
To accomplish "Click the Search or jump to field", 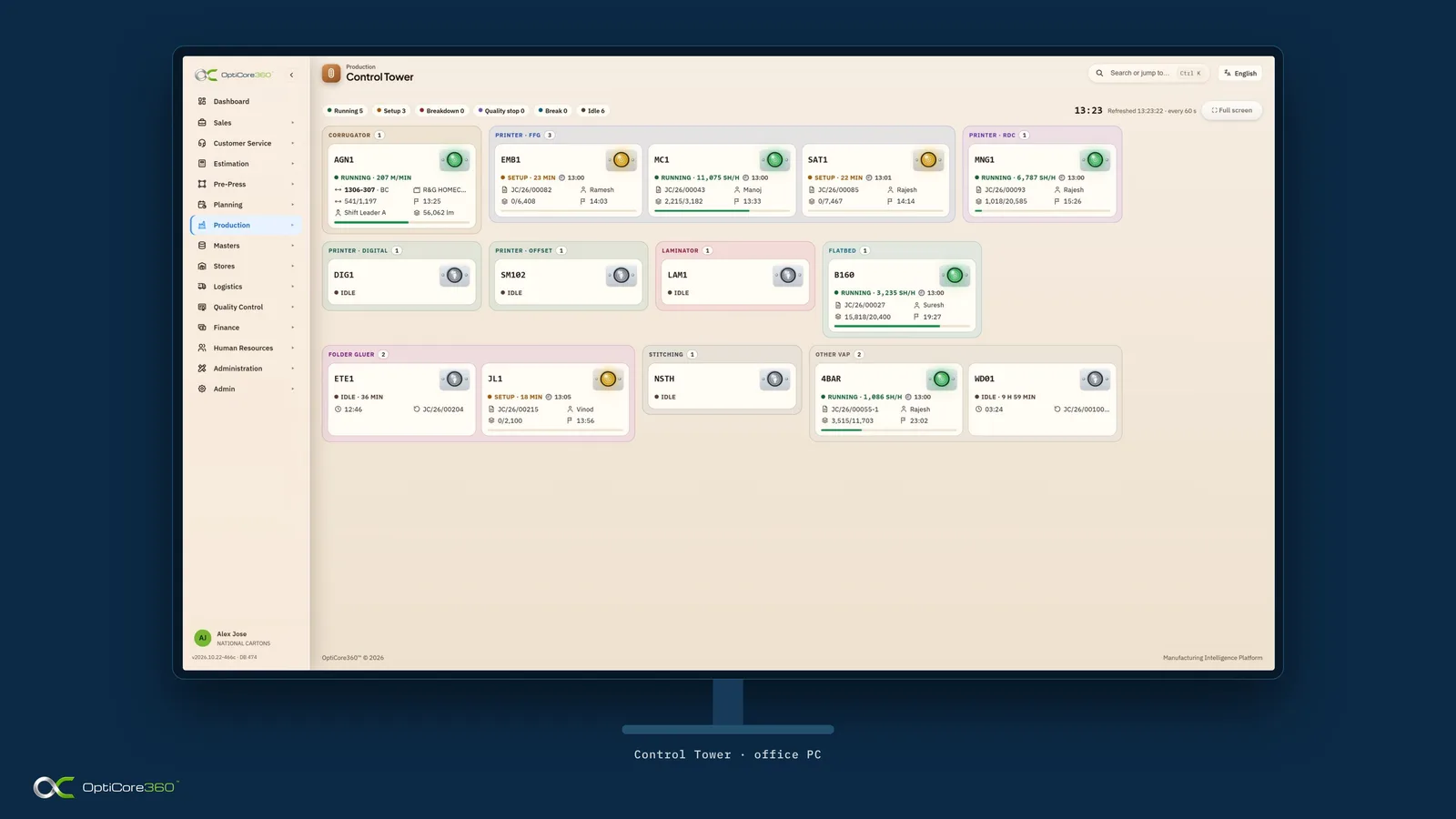I will (x=1148, y=73).
